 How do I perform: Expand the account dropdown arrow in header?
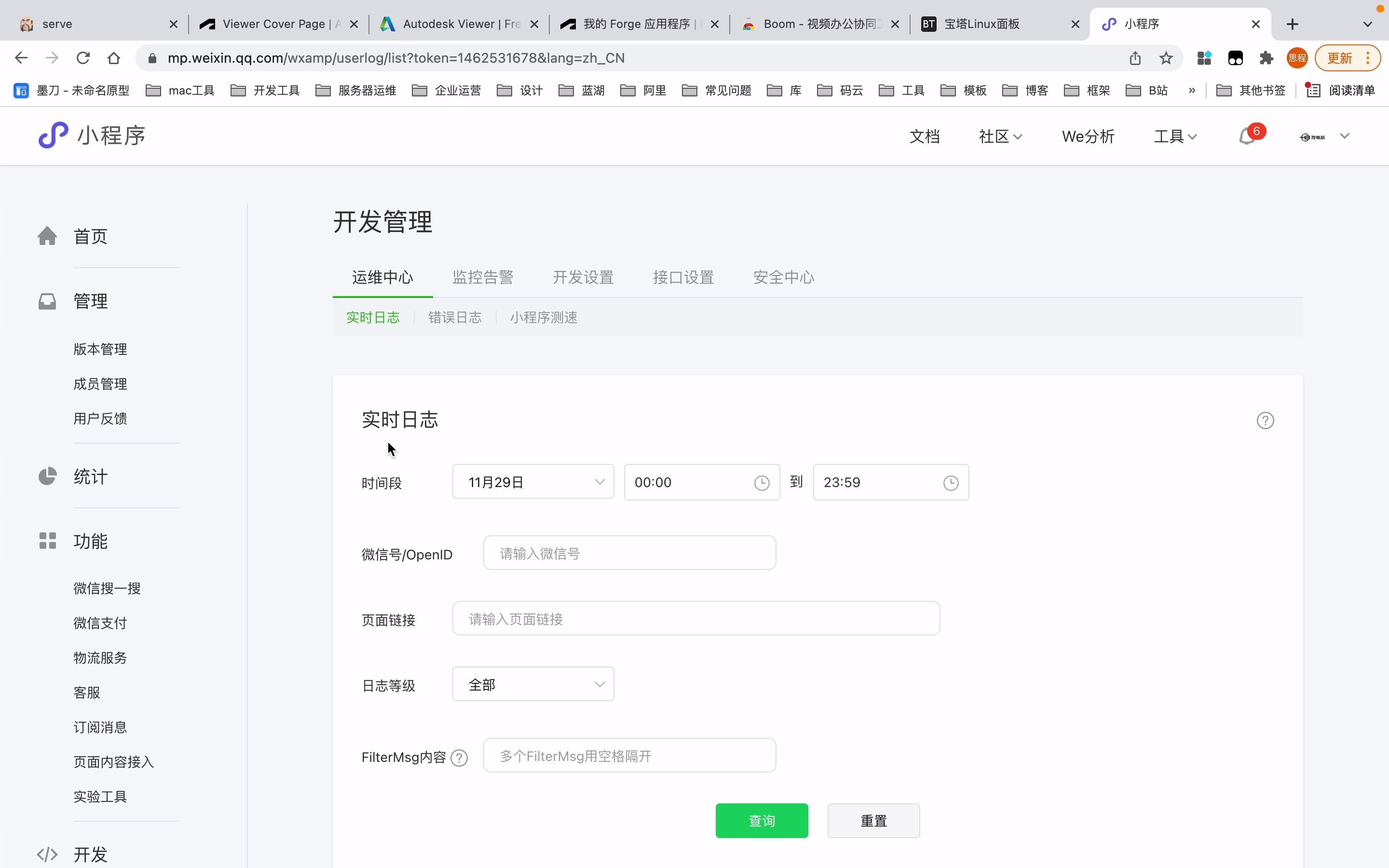pos(1344,136)
